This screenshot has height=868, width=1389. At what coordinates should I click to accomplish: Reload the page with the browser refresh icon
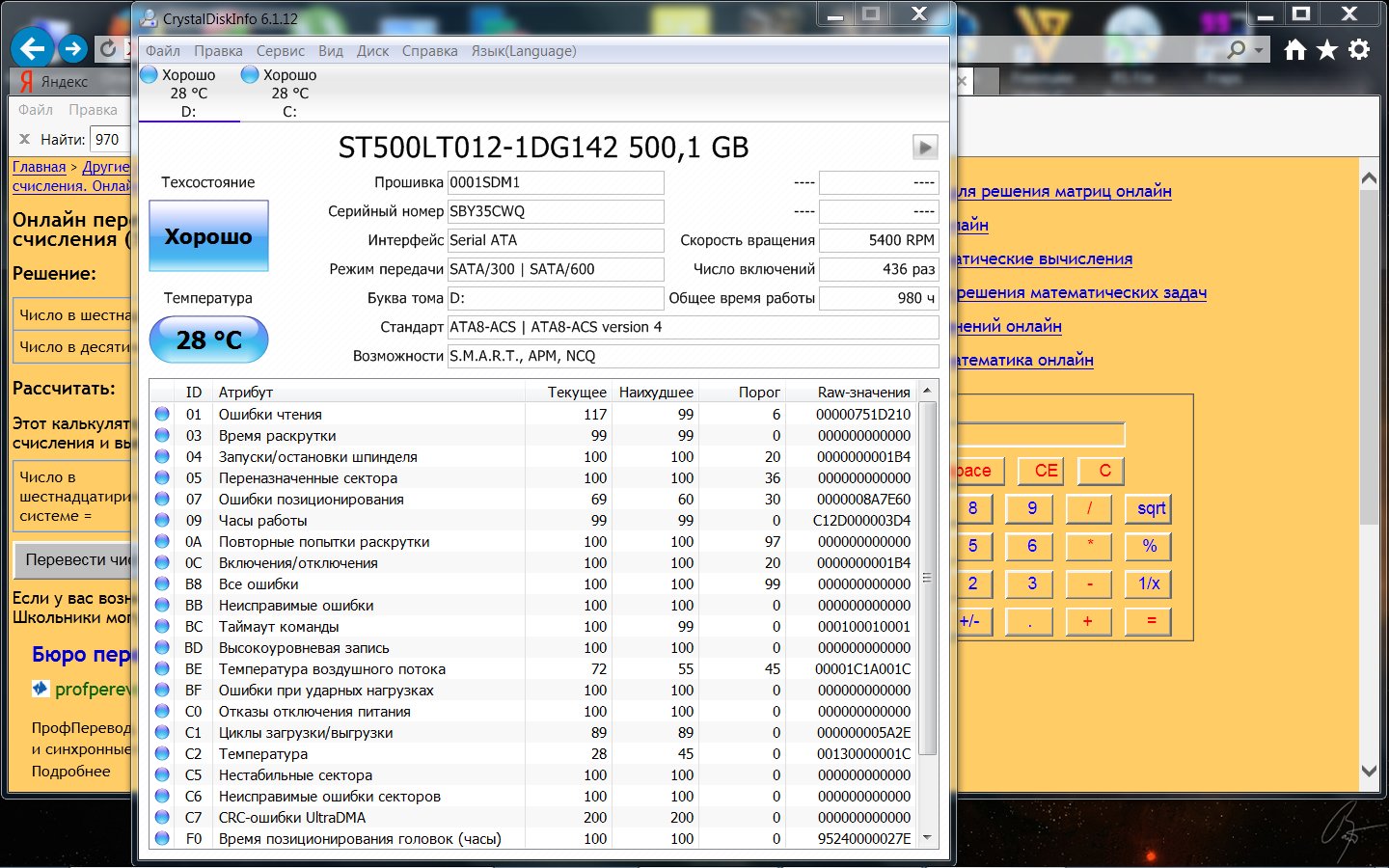[108, 48]
